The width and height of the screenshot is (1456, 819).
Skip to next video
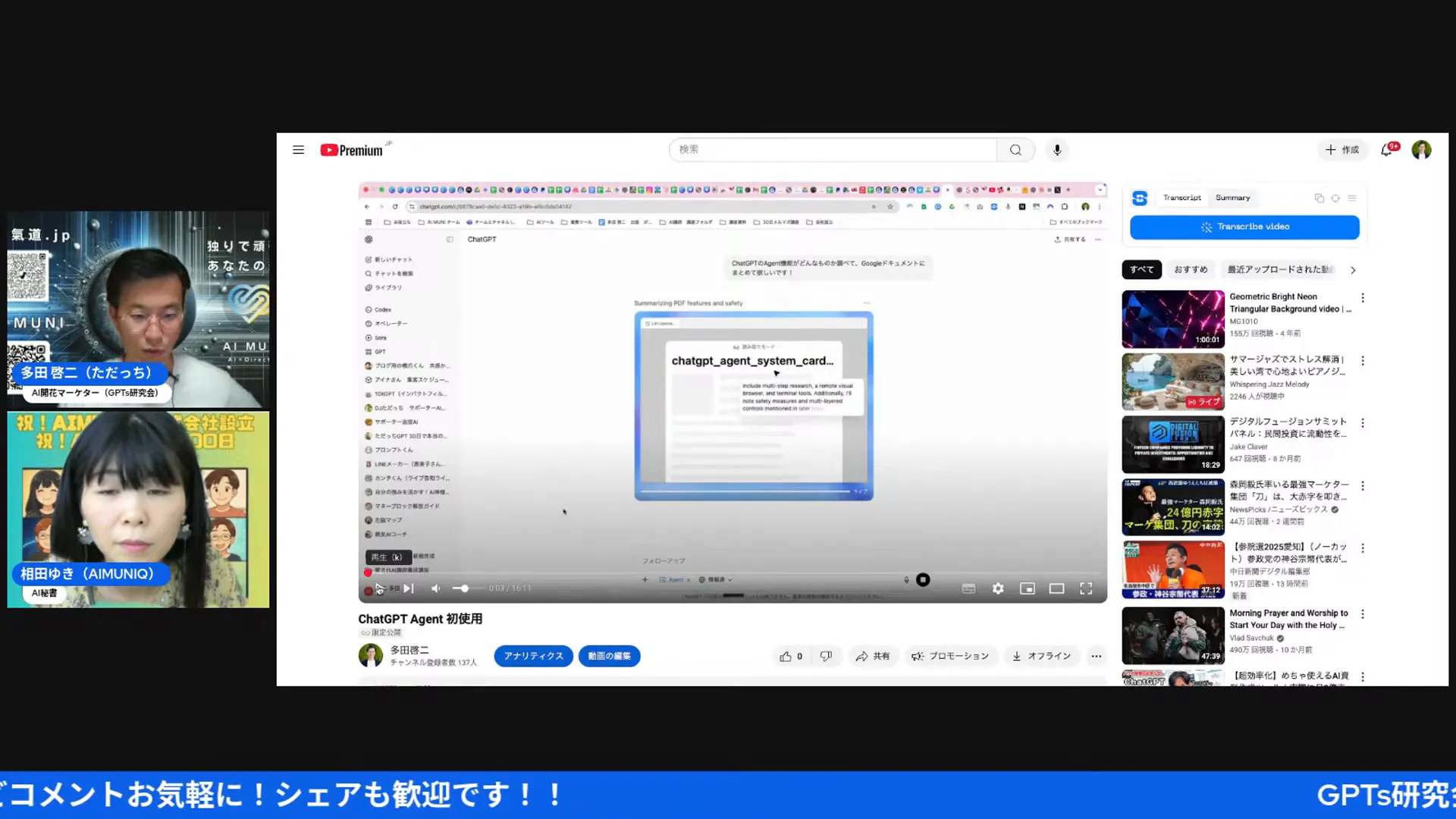click(x=409, y=588)
